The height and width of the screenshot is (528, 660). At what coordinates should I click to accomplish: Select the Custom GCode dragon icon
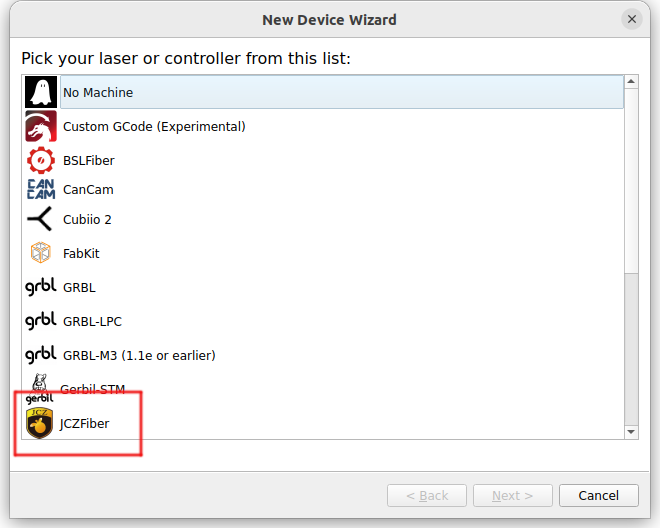(x=40, y=127)
